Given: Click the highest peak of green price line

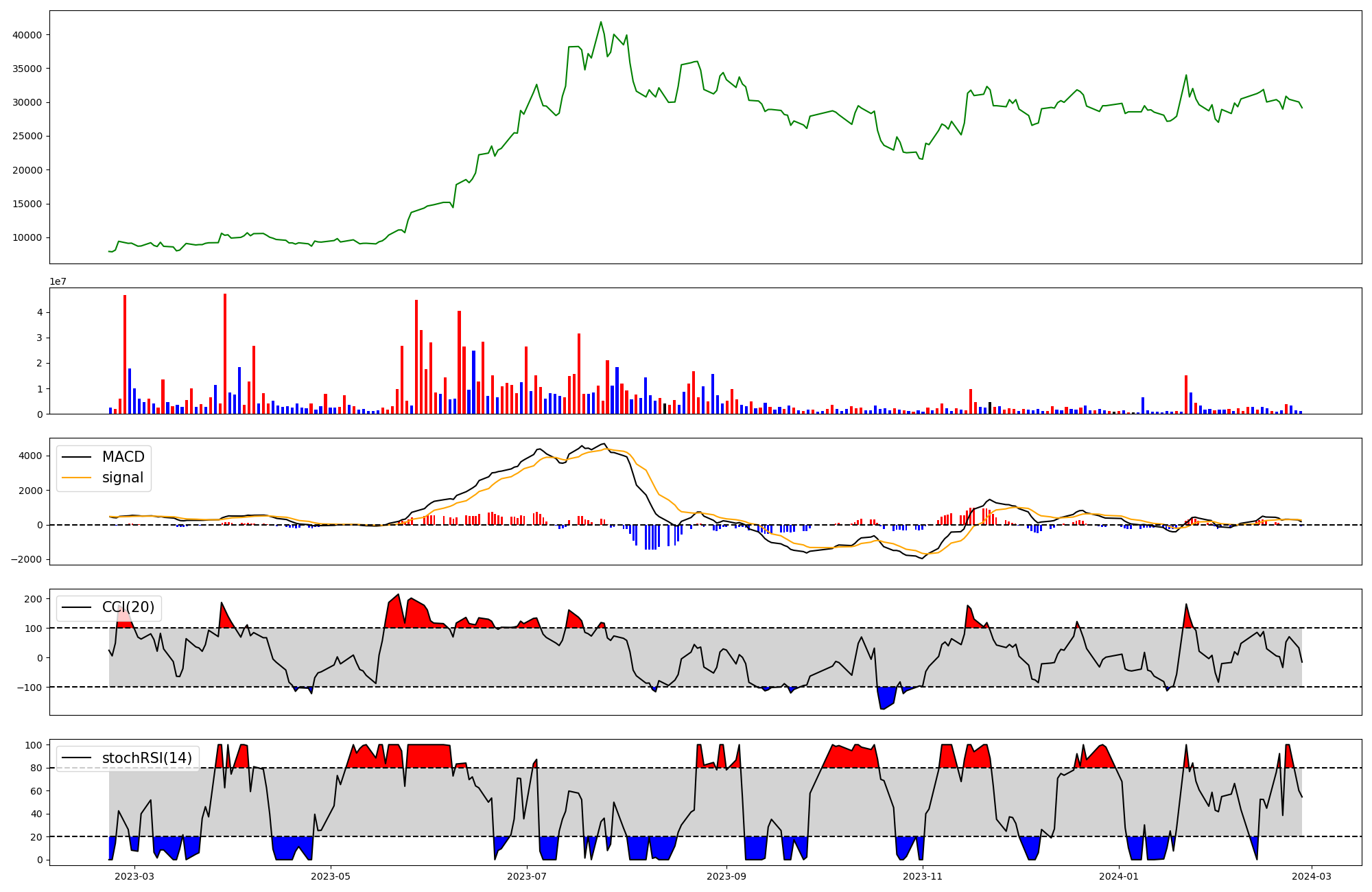Looking at the screenshot, I should coord(601,22).
